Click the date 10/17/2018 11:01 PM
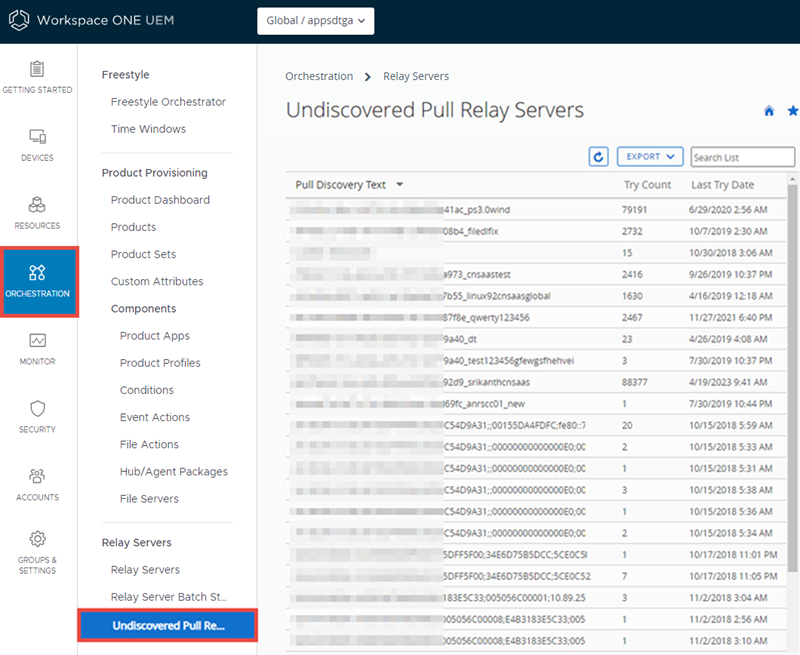This screenshot has height=655, width=800. point(733,555)
